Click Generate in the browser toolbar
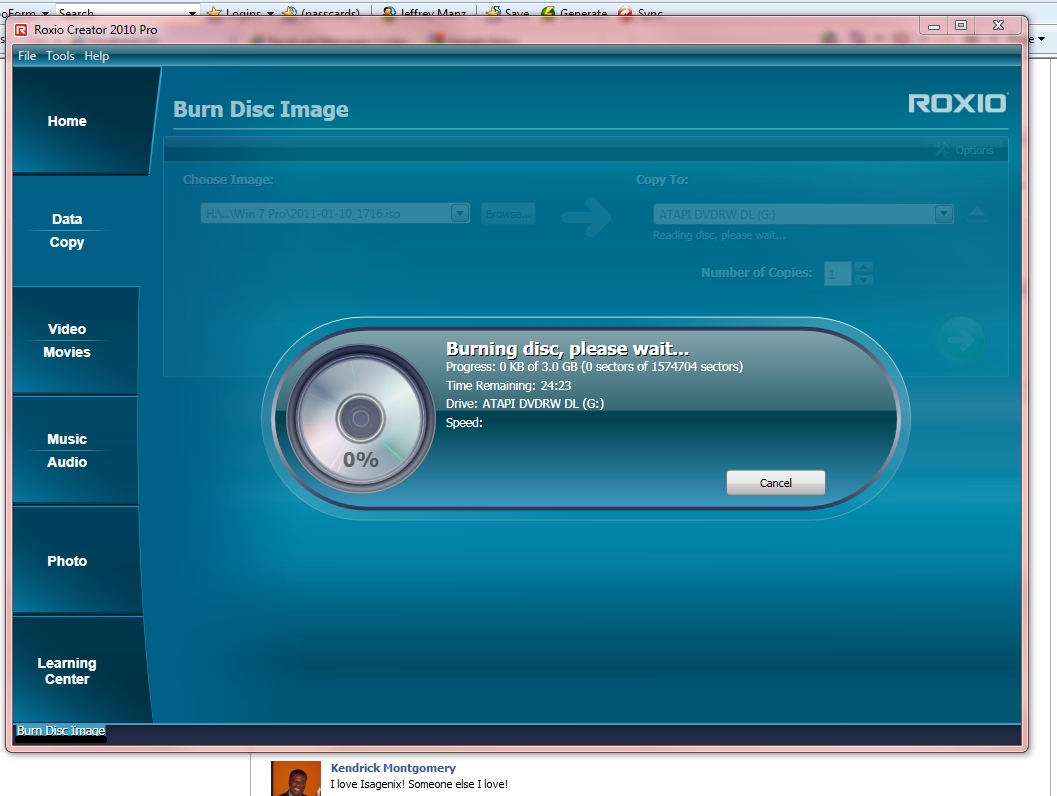 tap(574, 12)
